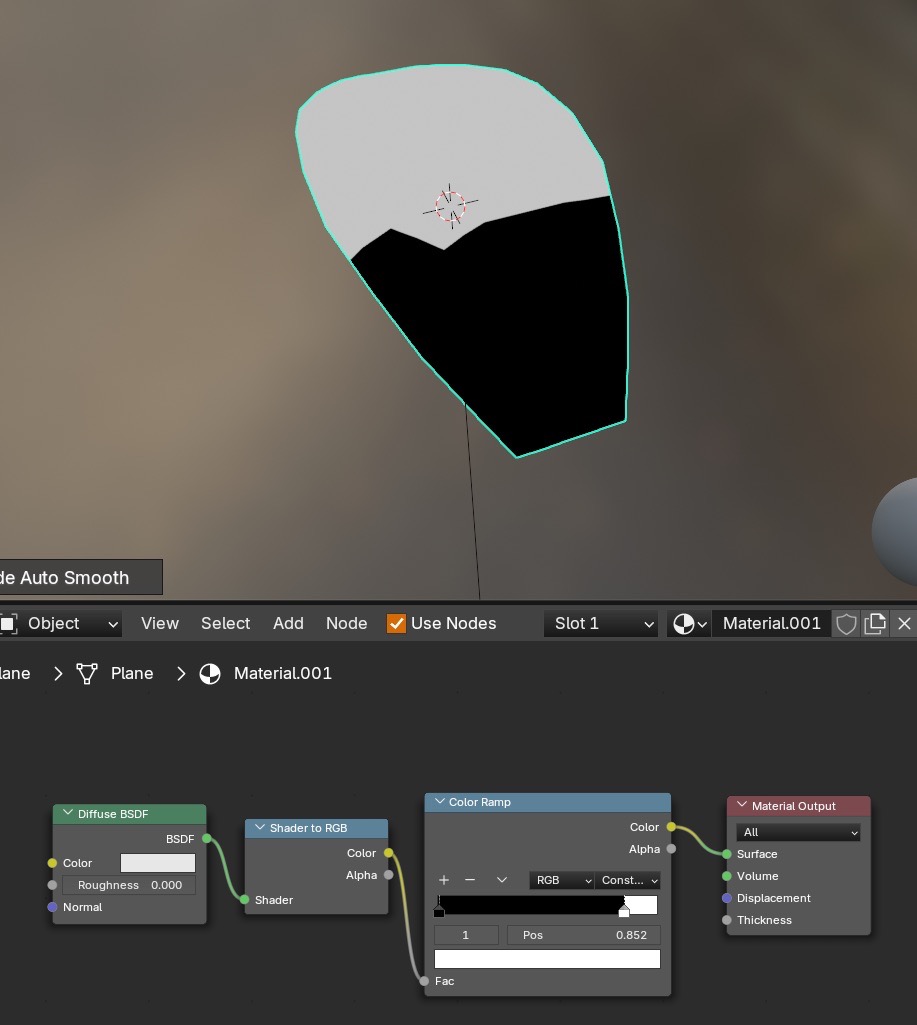Viewport: 917px width, 1025px height.
Task: Open the Object shader type dropdown
Action: tap(60, 624)
